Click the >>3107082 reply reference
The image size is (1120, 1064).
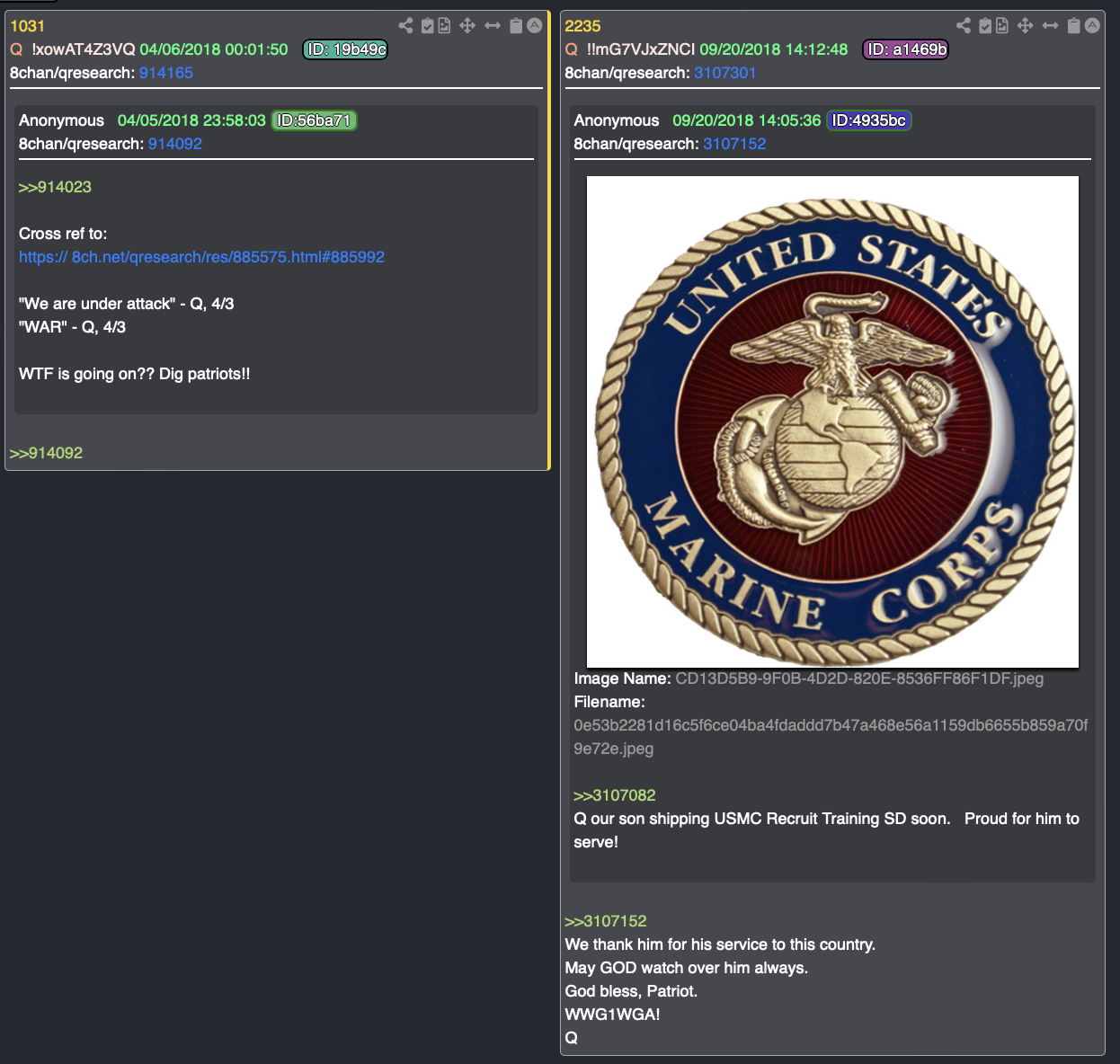615,795
